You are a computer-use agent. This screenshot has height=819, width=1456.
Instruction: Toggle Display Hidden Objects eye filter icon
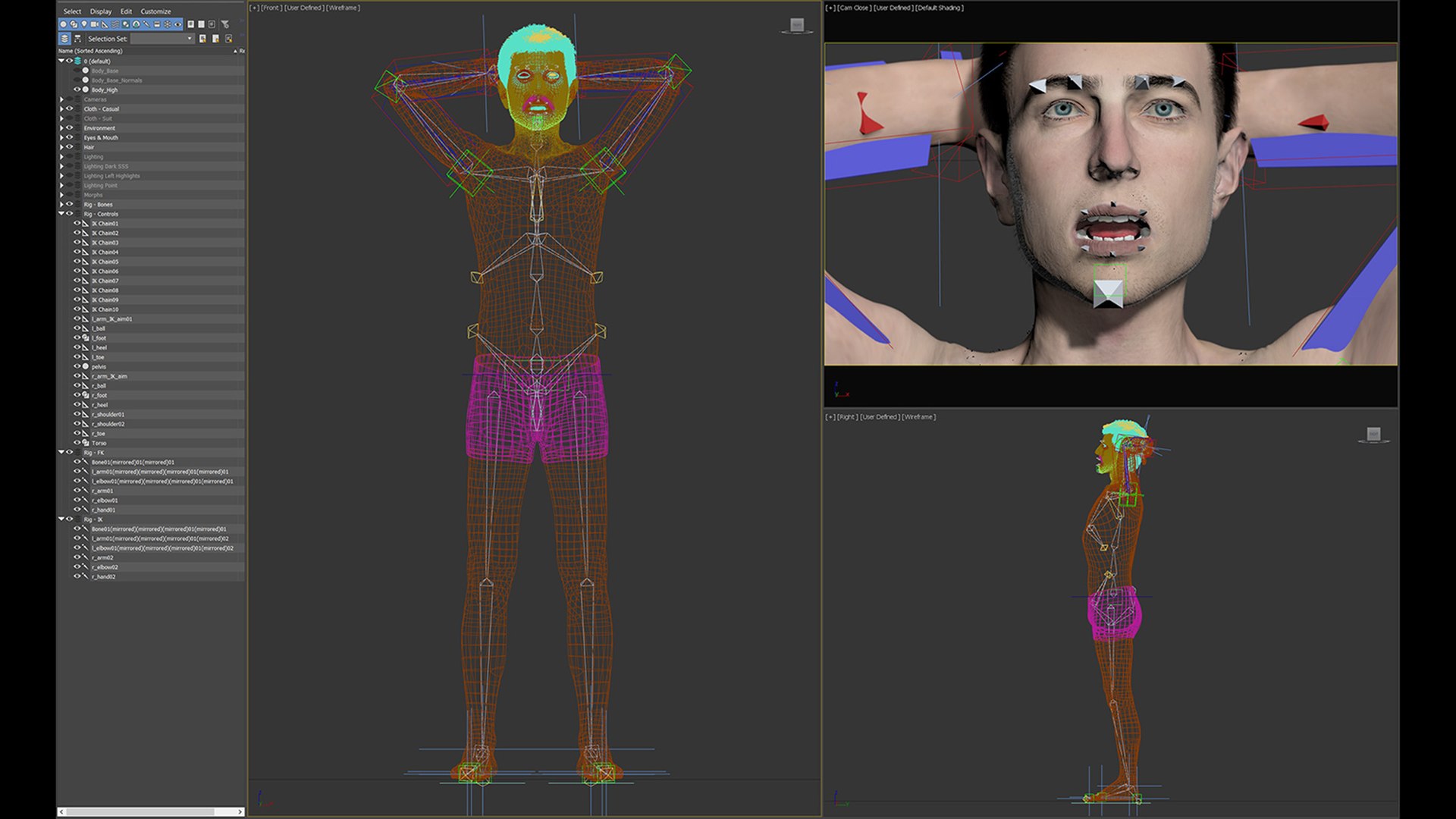point(178,24)
